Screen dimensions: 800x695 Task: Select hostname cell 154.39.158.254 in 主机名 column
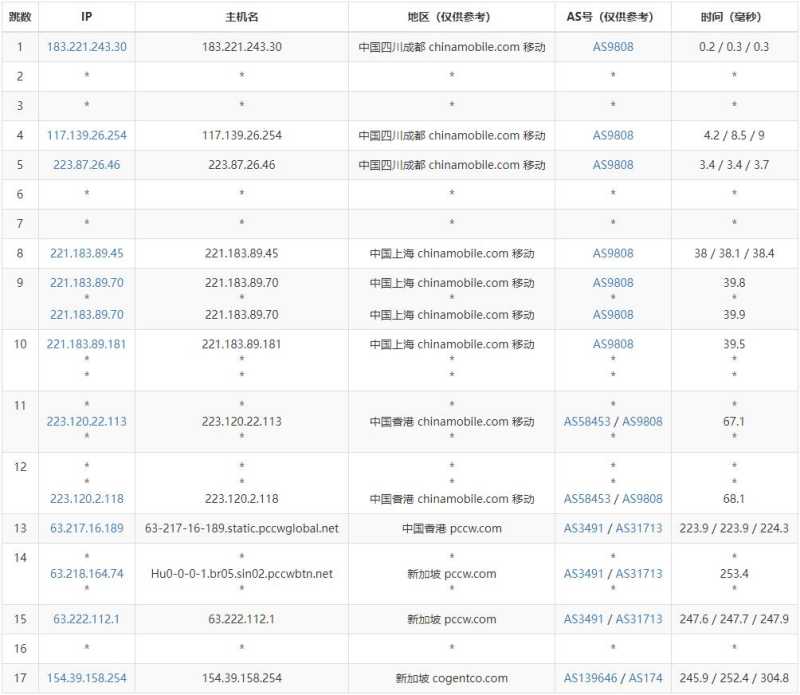[x=242, y=678]
